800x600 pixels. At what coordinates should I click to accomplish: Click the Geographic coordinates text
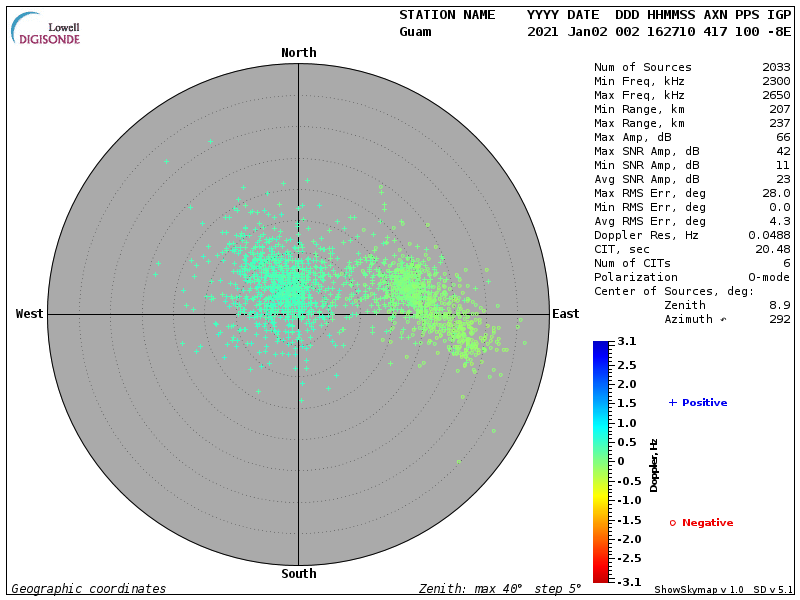[x=89, y=589]
